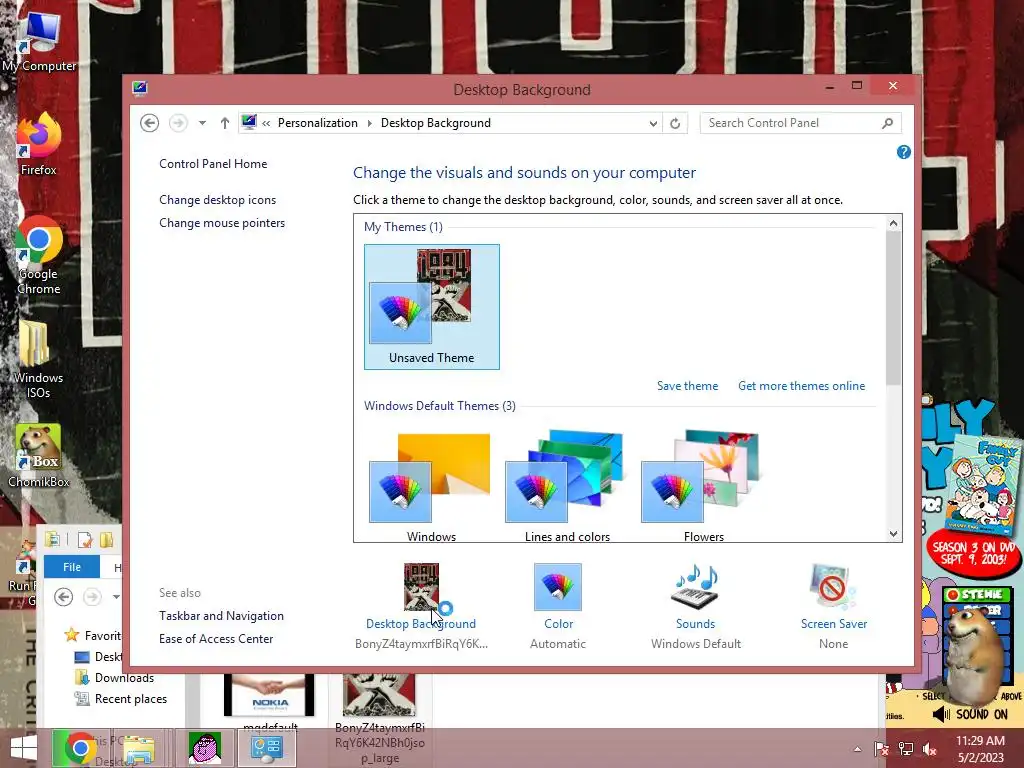Open the ChomikBox desktop shortcut
This screenshot has width=1024, height=768.
pos(39,455)
